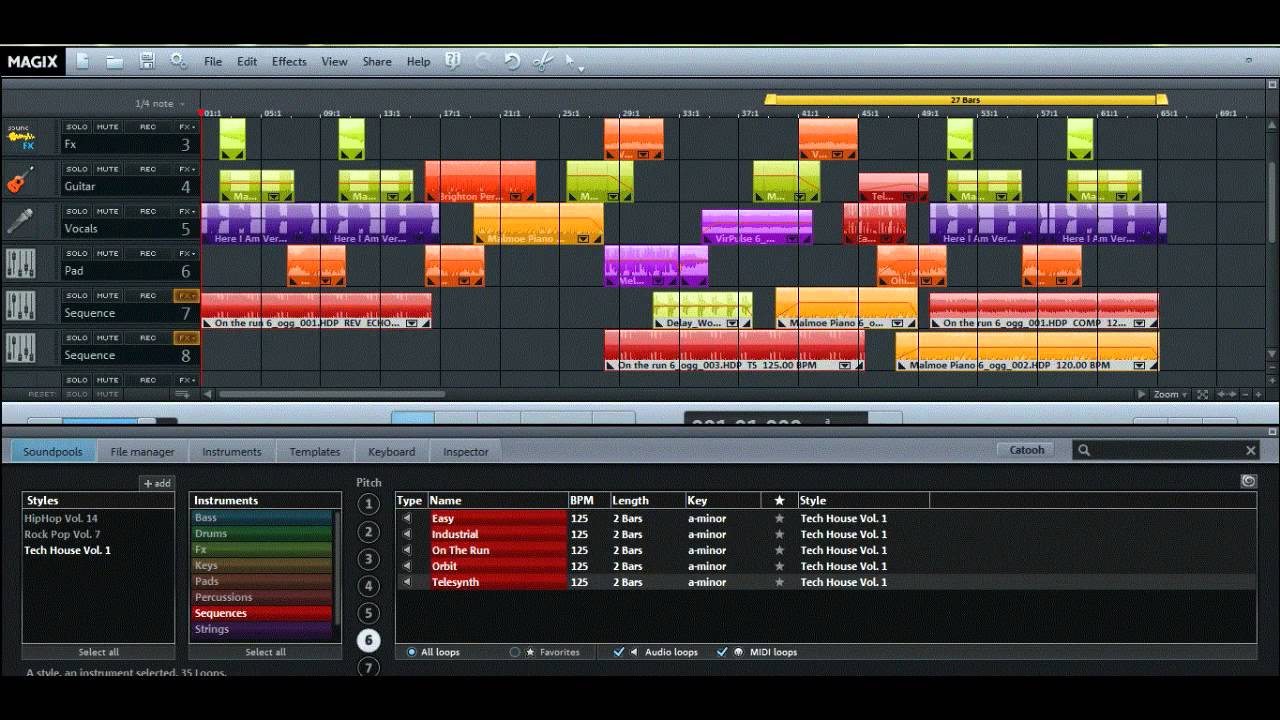Select the Favorites radio button
This screenshot has height=720, width=1280.
coord(515,652)
